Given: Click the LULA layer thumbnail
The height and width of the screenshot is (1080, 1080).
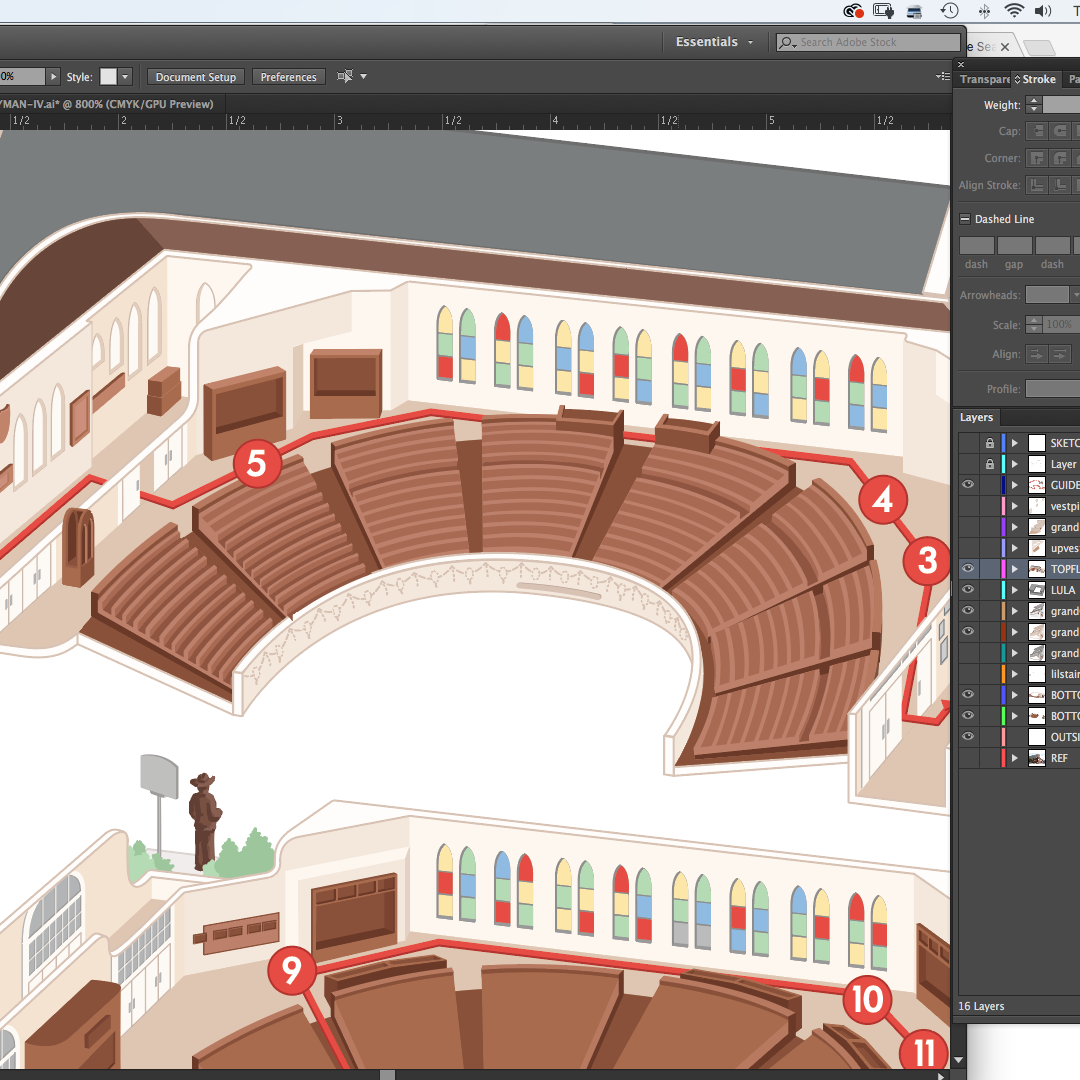Looking at the screenshot, I should pos(1037,590).
